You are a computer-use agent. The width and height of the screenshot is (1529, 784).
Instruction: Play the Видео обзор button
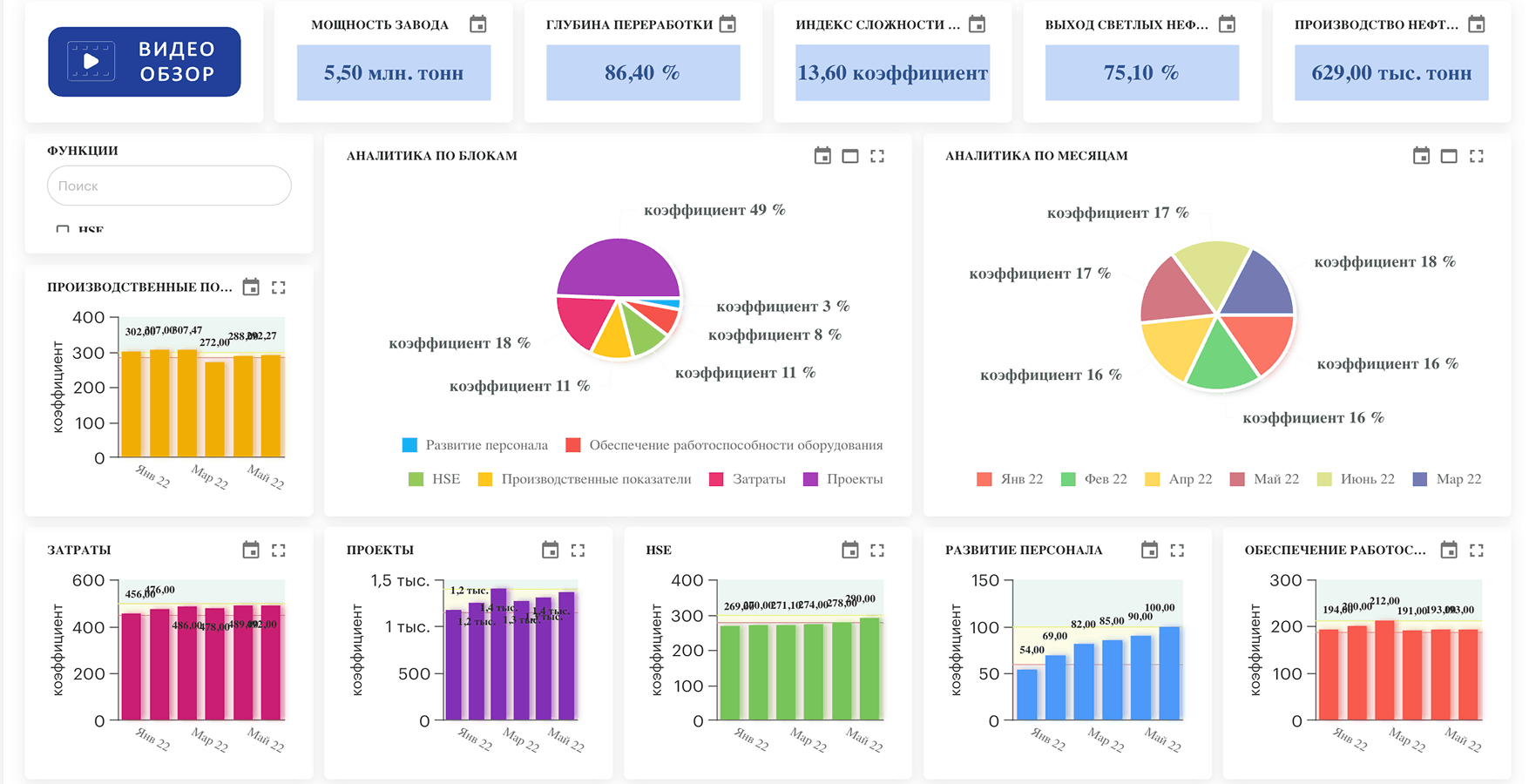(145, 62)
